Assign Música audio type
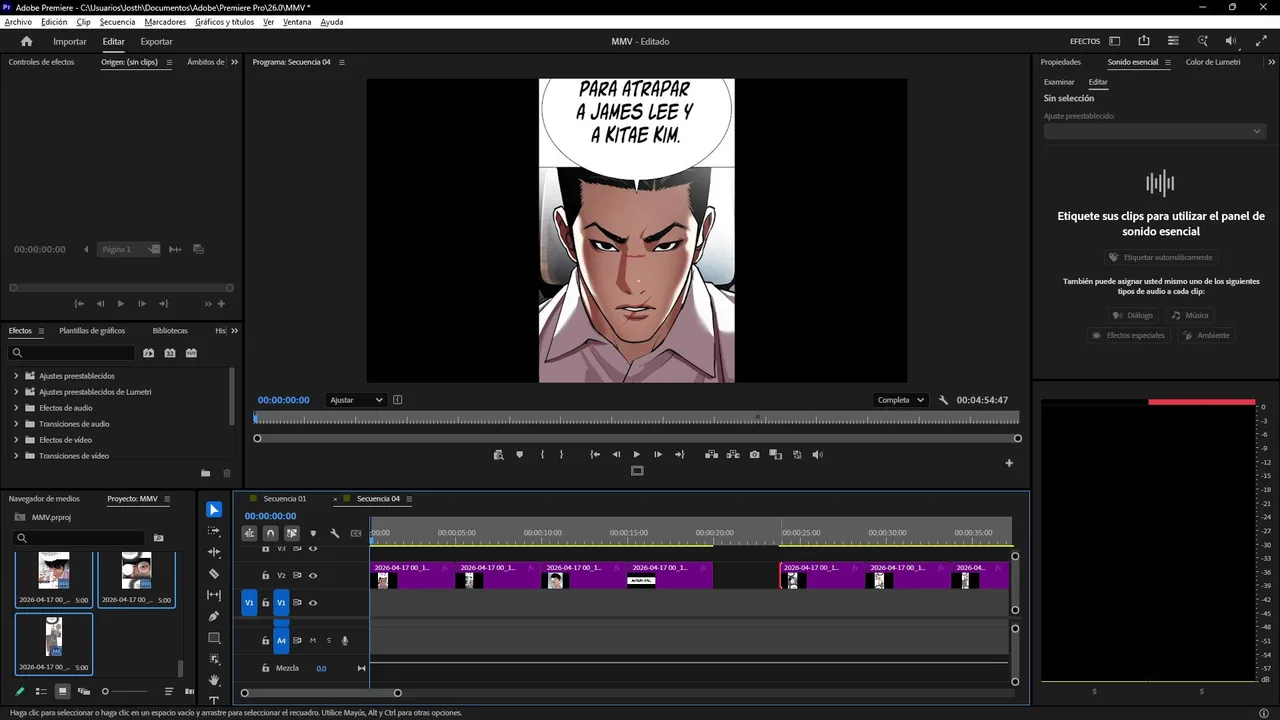The image size is (1280, 720). (x=1190, y=315)
